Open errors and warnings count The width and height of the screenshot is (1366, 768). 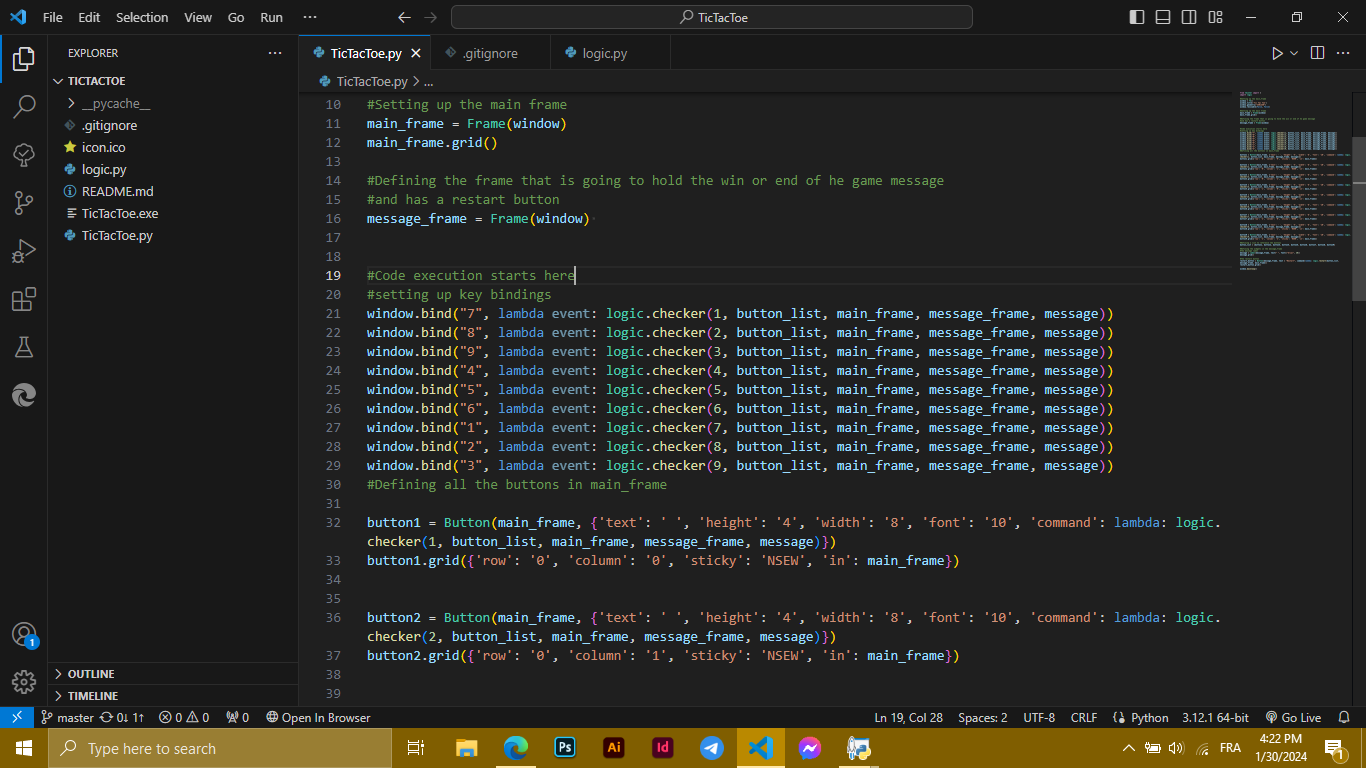(x=184, y=717)
